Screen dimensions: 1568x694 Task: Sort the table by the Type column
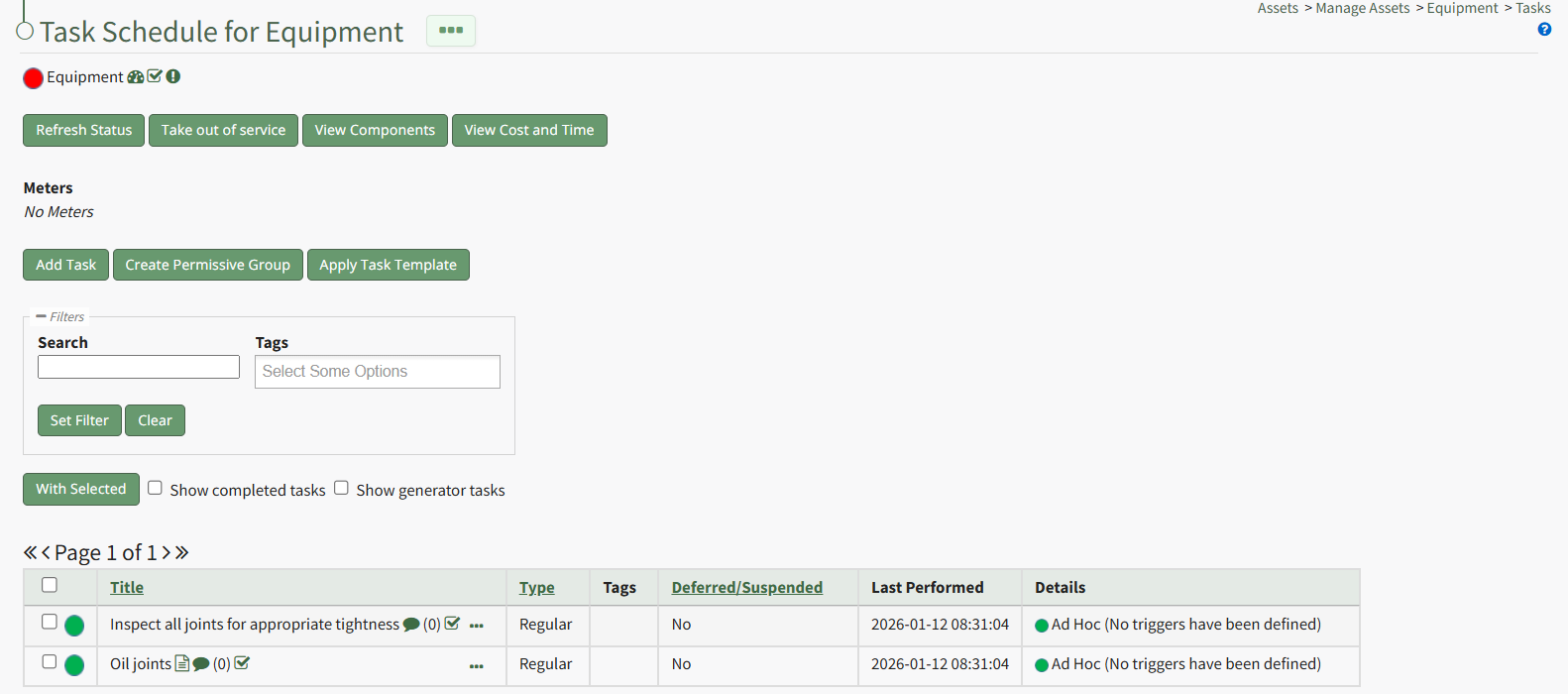tap(536, 588)
